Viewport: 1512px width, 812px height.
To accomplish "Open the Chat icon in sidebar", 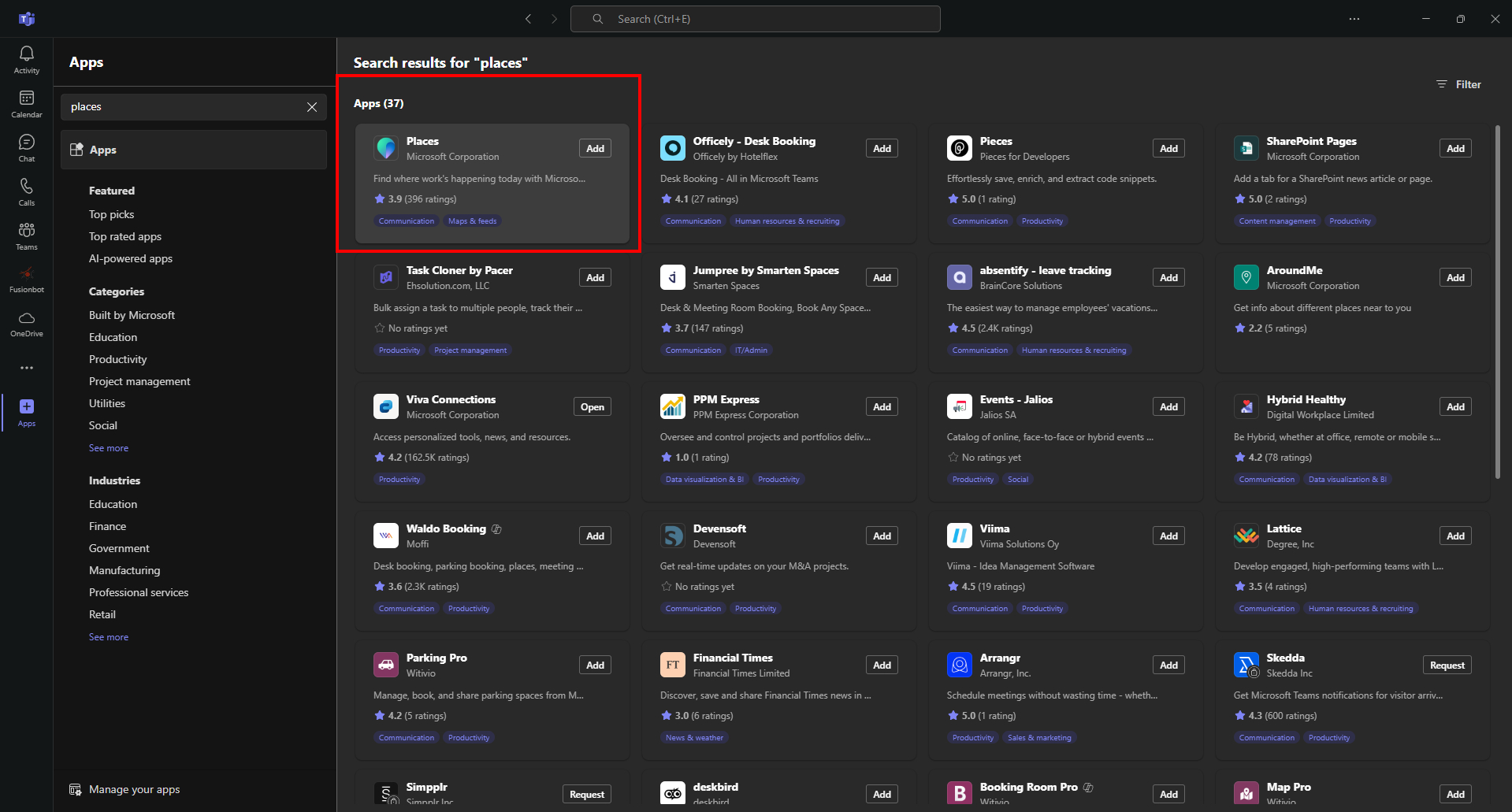I will 27,142.
